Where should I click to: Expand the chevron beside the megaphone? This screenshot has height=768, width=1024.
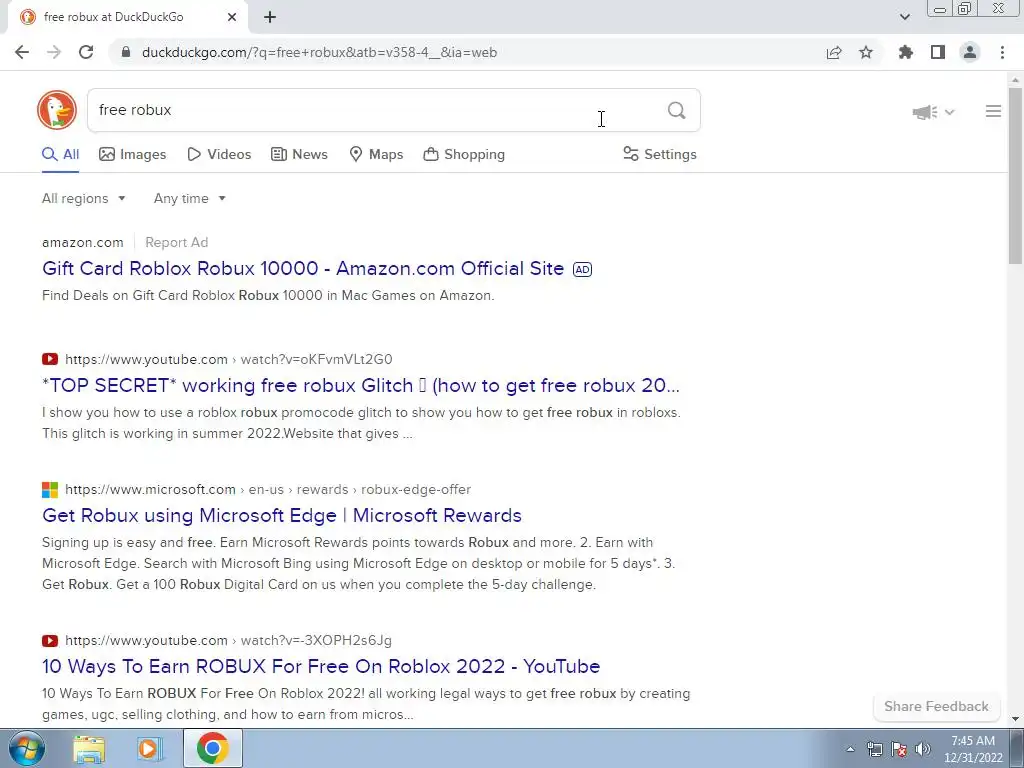tap(950, 112)
